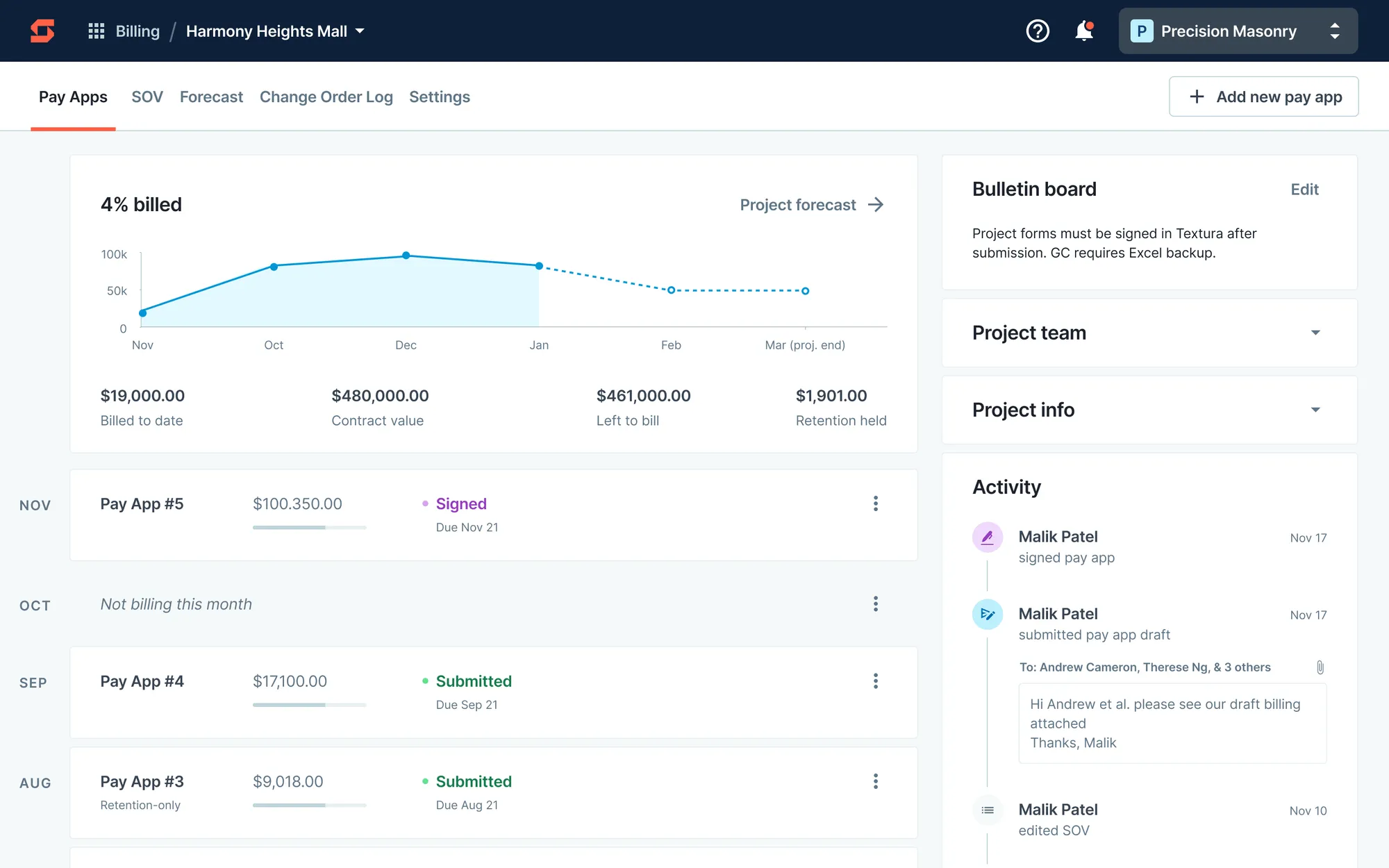Open three-dot menu for Pay App #4
Screen dimensions: 1389x868
[876, 681]
